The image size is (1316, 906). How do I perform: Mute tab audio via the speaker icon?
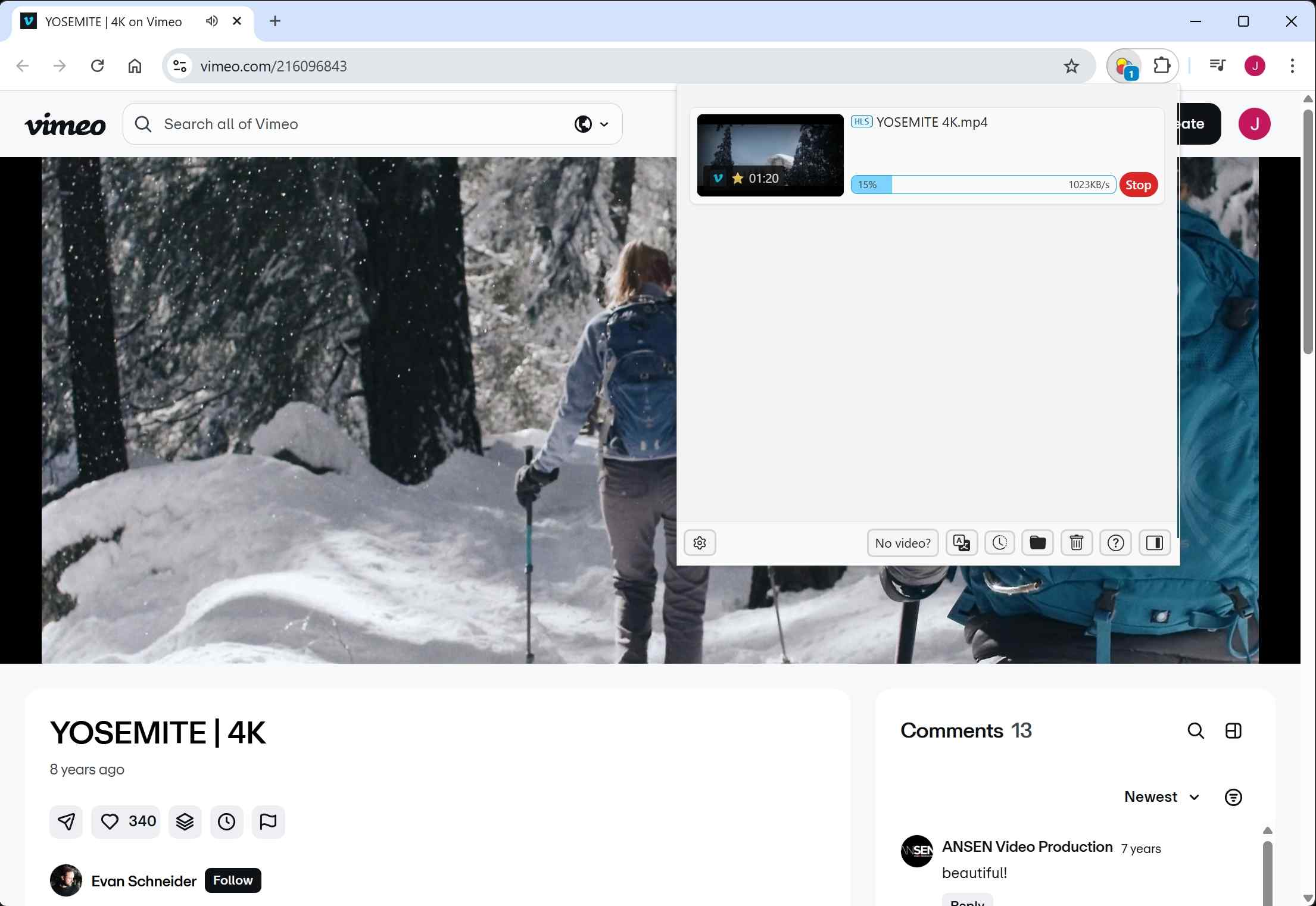click(x=211, y=21)
